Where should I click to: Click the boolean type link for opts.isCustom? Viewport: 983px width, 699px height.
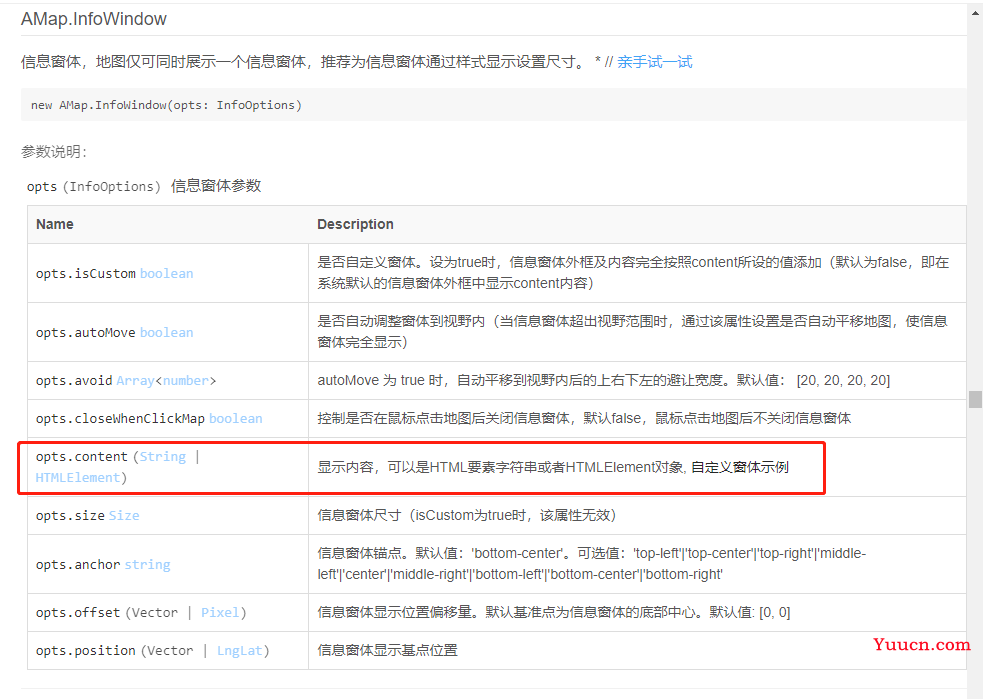point(167,273)
